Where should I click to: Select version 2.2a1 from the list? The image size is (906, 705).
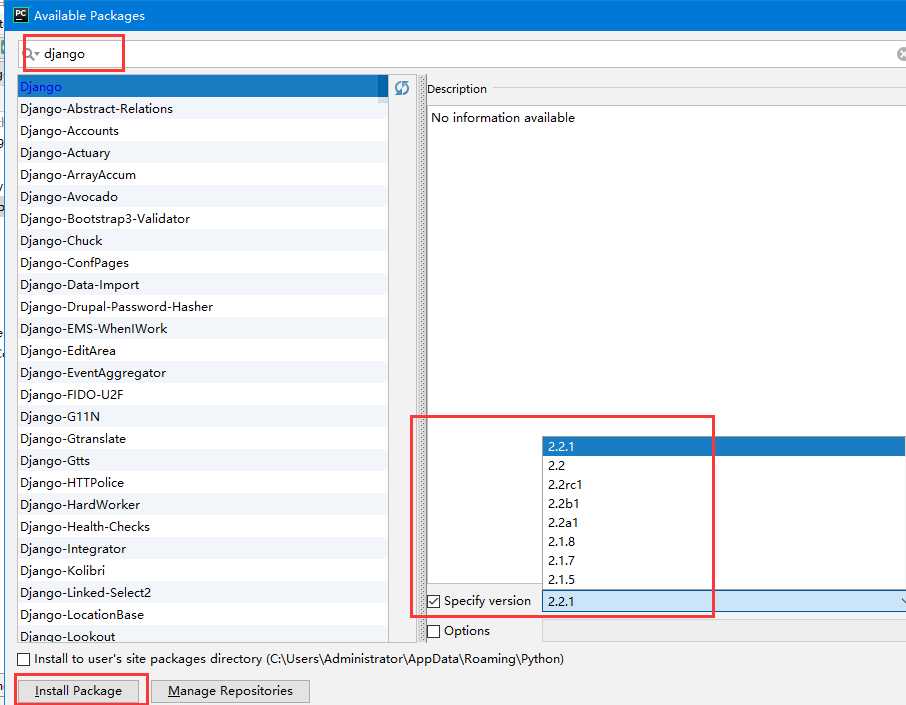(724, 522)
